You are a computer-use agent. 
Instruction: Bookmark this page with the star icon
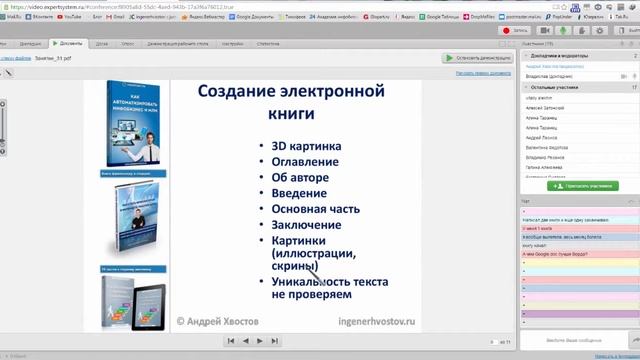click(x=564, y=7)
